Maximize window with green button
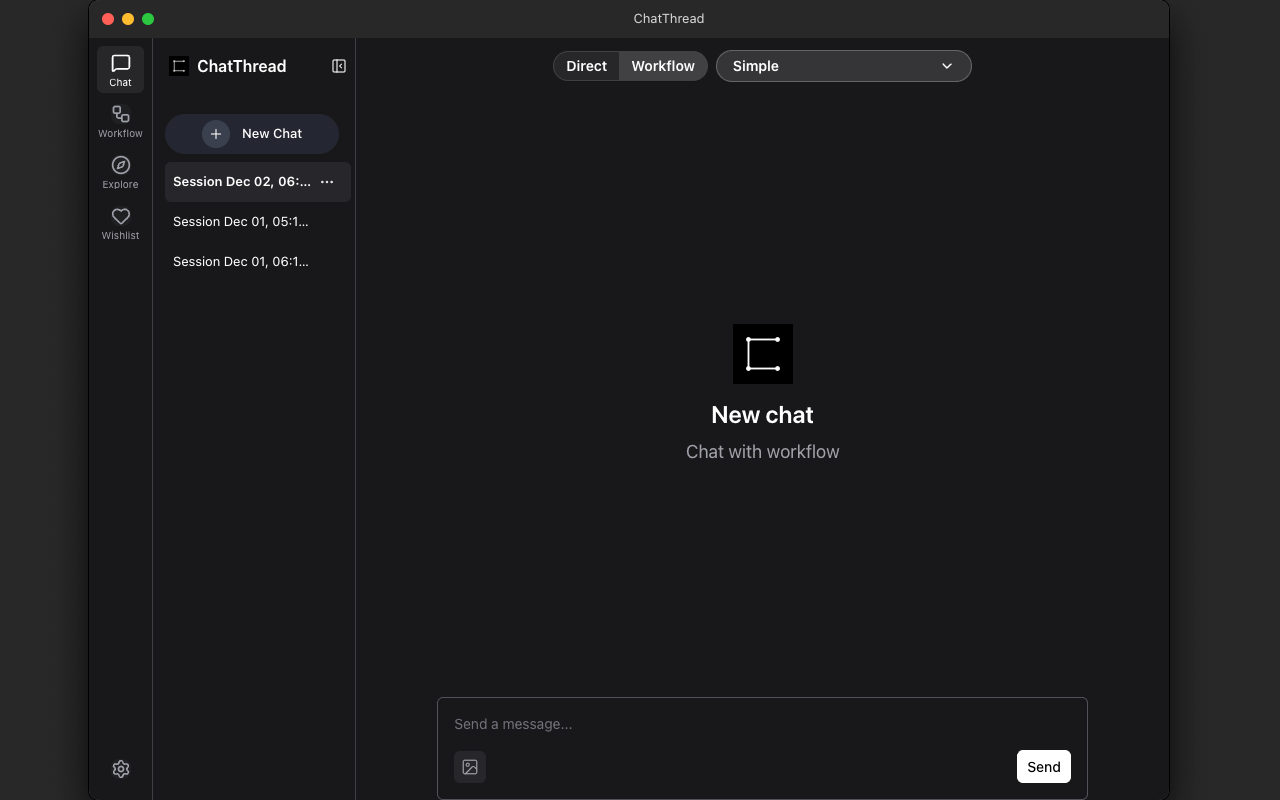 [x=148, y=19]
